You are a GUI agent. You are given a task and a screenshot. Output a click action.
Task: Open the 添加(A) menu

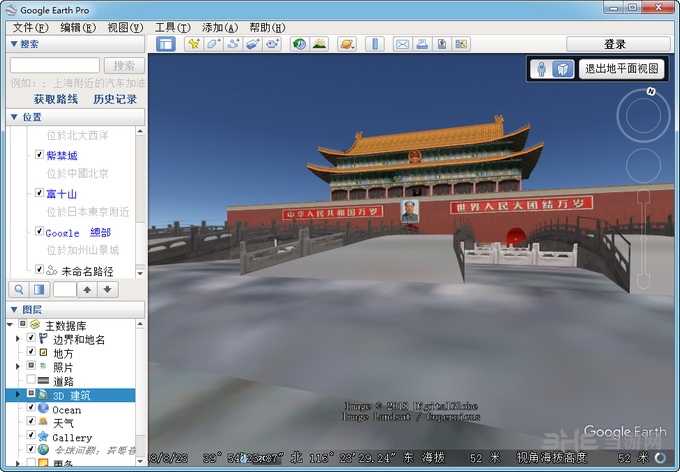point(220,28)
